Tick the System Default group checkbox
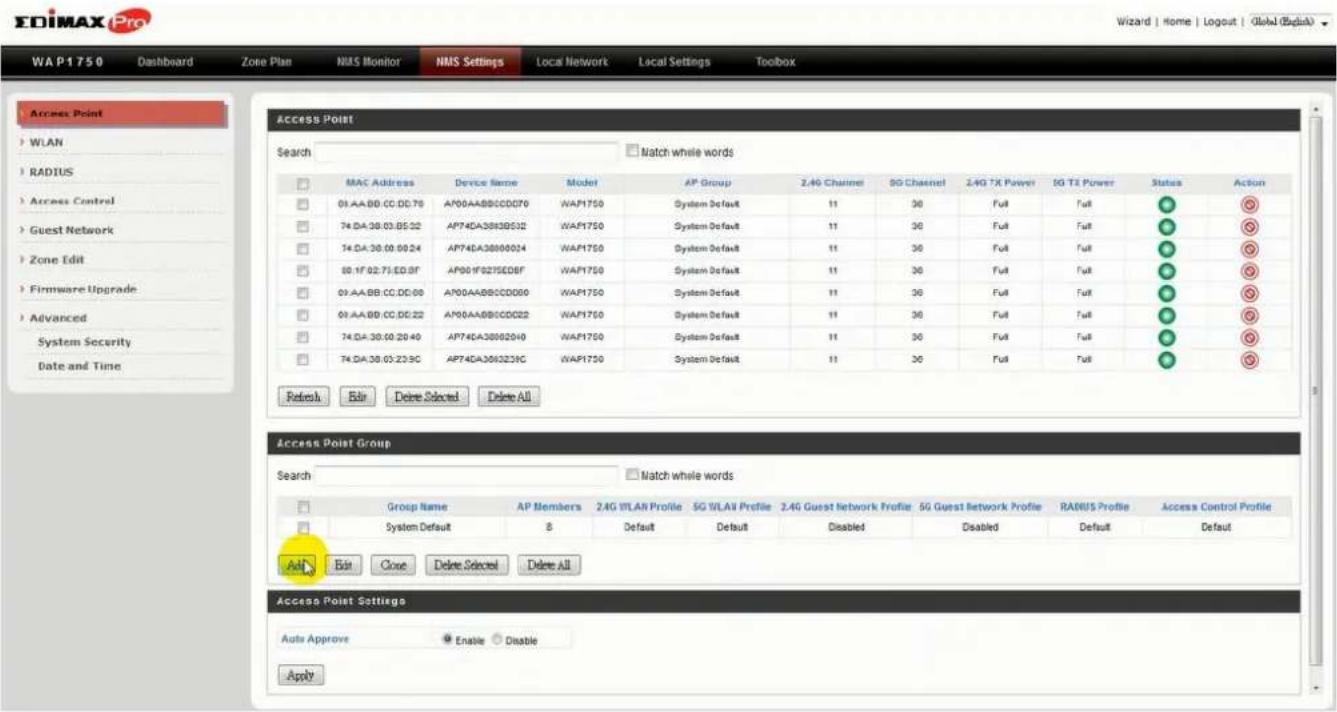Viewport: 1337px width, 712px height. pyautogui.click(x=304, y=527)
